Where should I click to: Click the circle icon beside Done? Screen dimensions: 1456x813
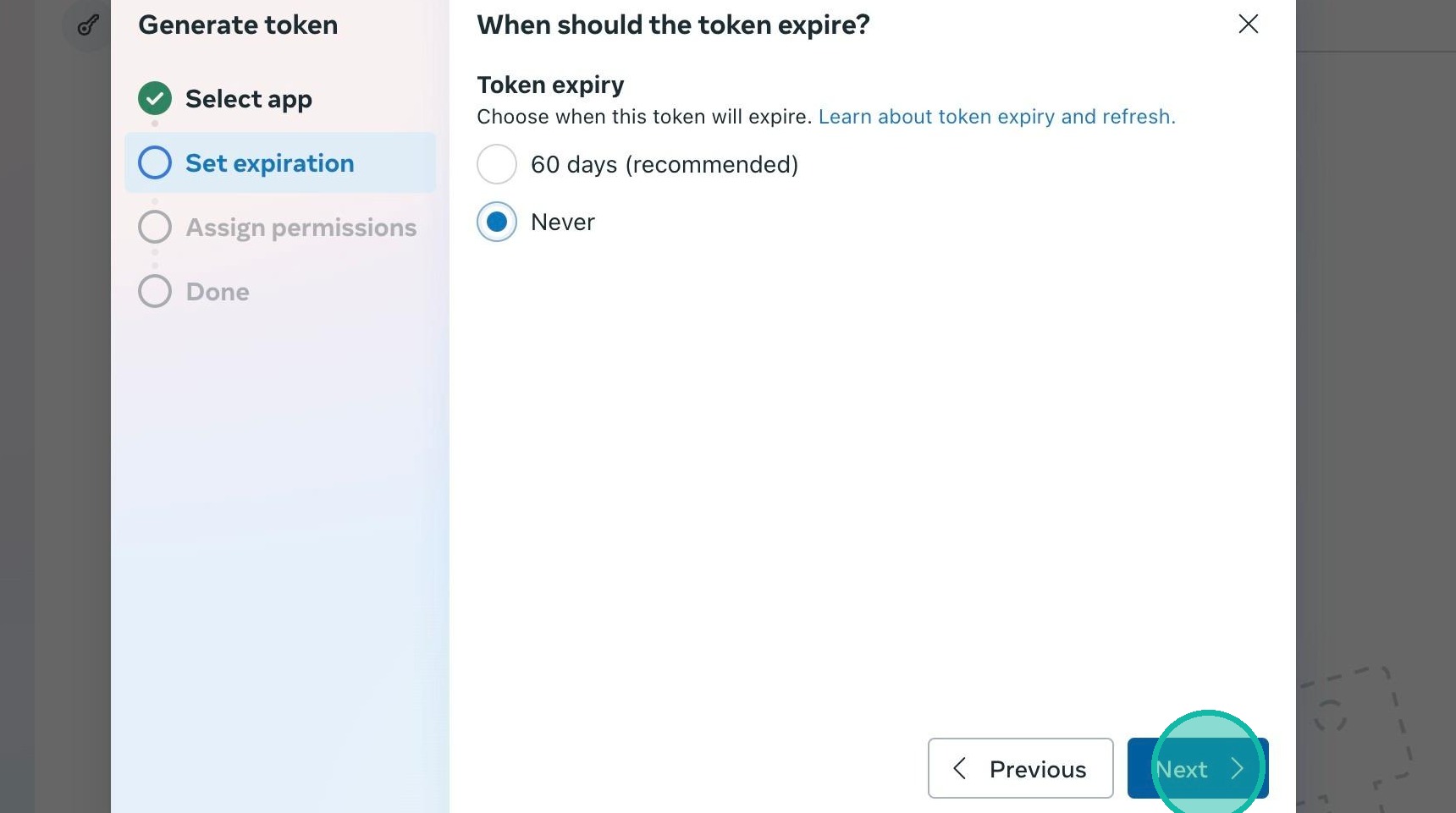click(155, 291)
